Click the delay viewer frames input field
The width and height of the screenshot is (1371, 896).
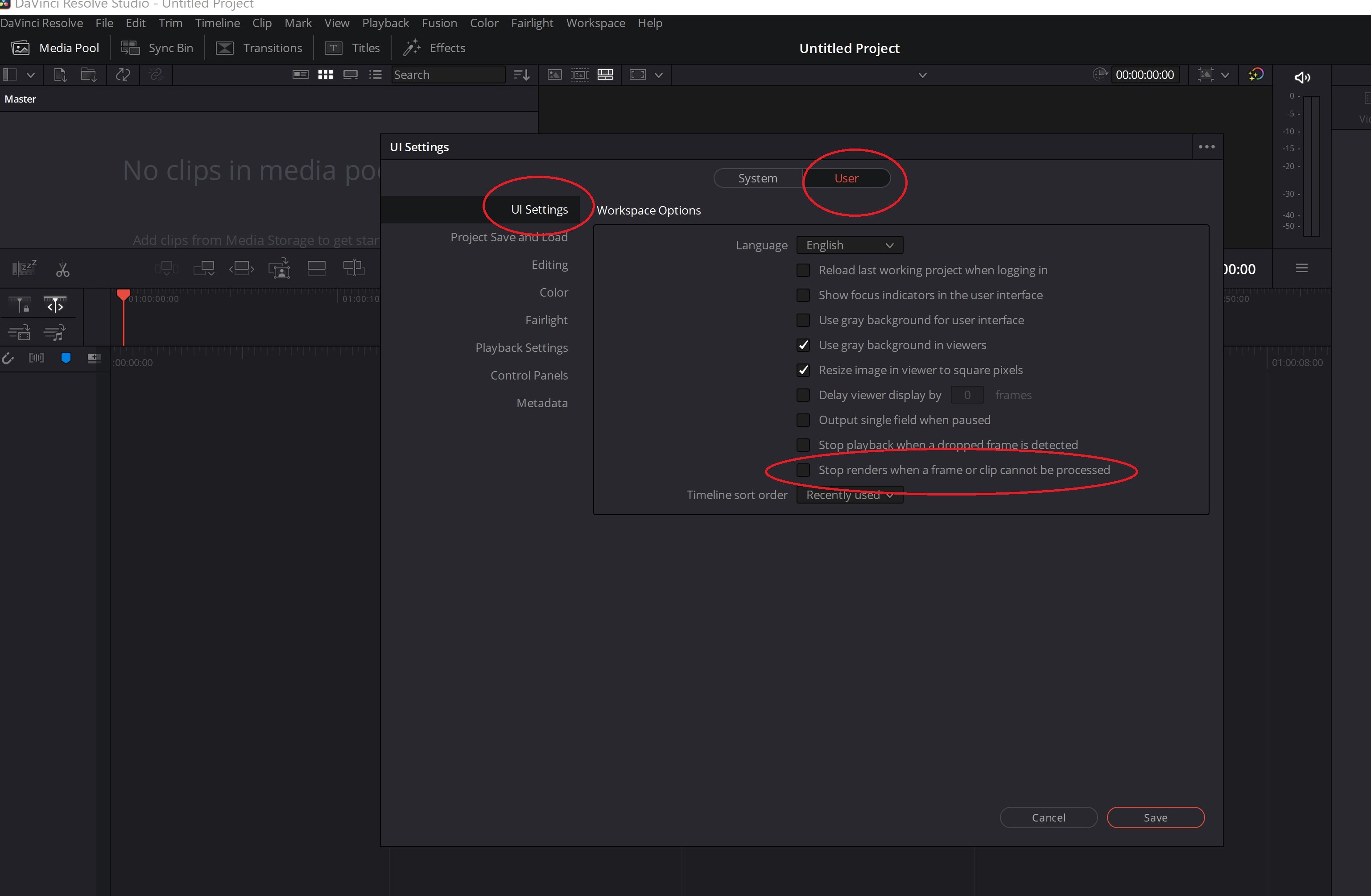966,395
